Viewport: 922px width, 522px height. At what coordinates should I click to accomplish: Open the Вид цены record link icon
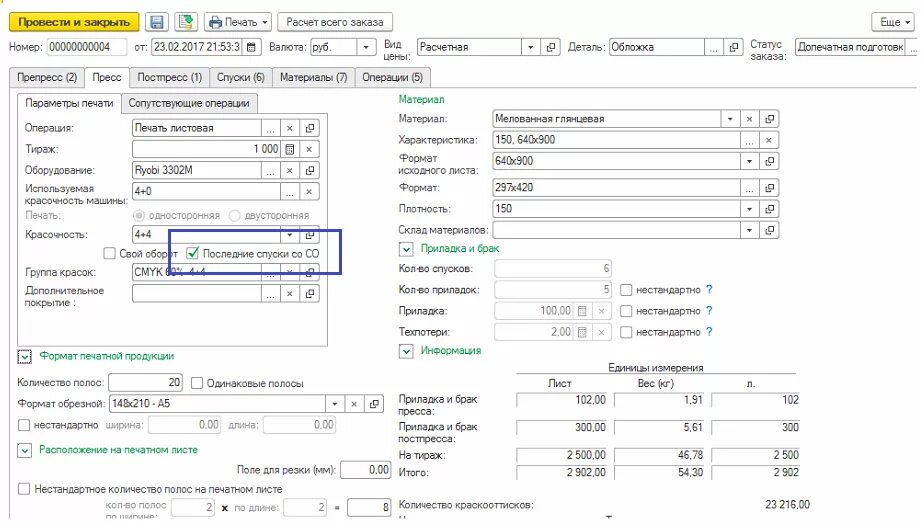click(550, 47)
